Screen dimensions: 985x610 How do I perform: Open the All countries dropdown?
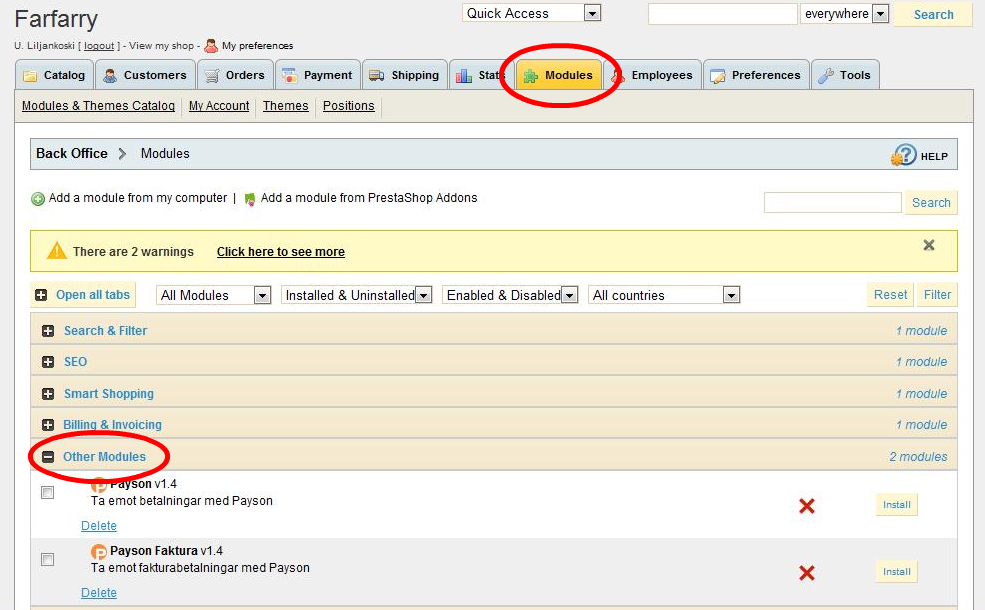click(x=664, y=295)
